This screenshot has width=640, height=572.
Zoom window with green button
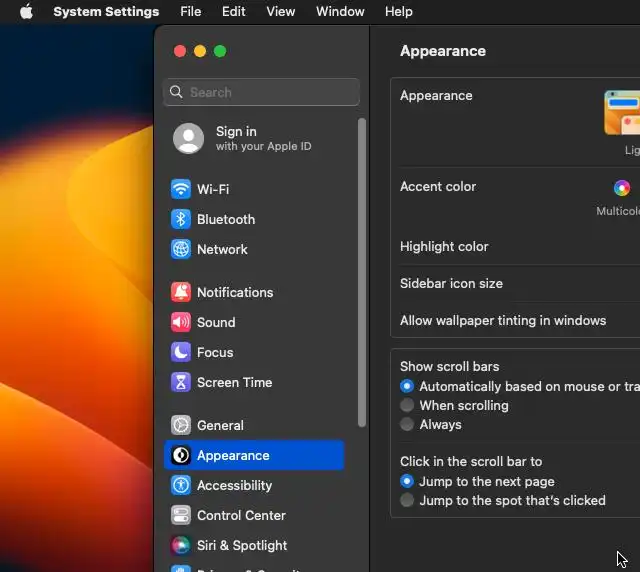[220, 51]
